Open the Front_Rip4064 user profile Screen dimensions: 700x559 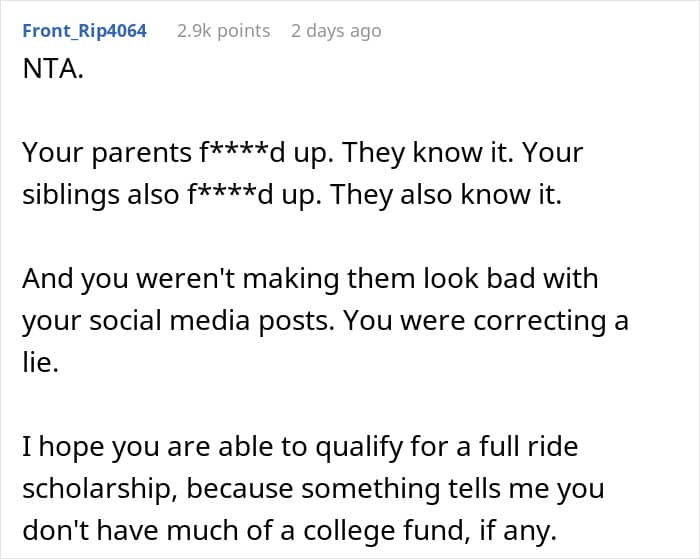click(84, 31)
